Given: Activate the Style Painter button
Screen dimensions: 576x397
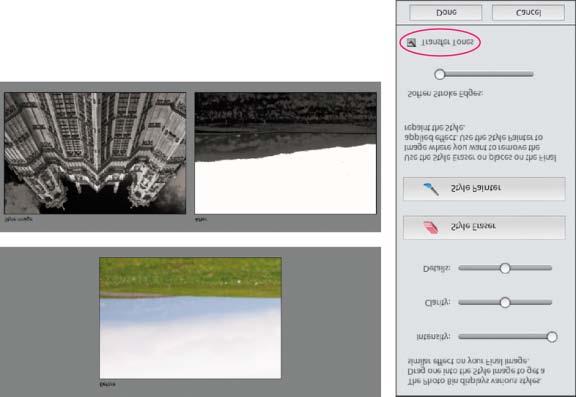Looking at the screenshot, I should 484,189.
